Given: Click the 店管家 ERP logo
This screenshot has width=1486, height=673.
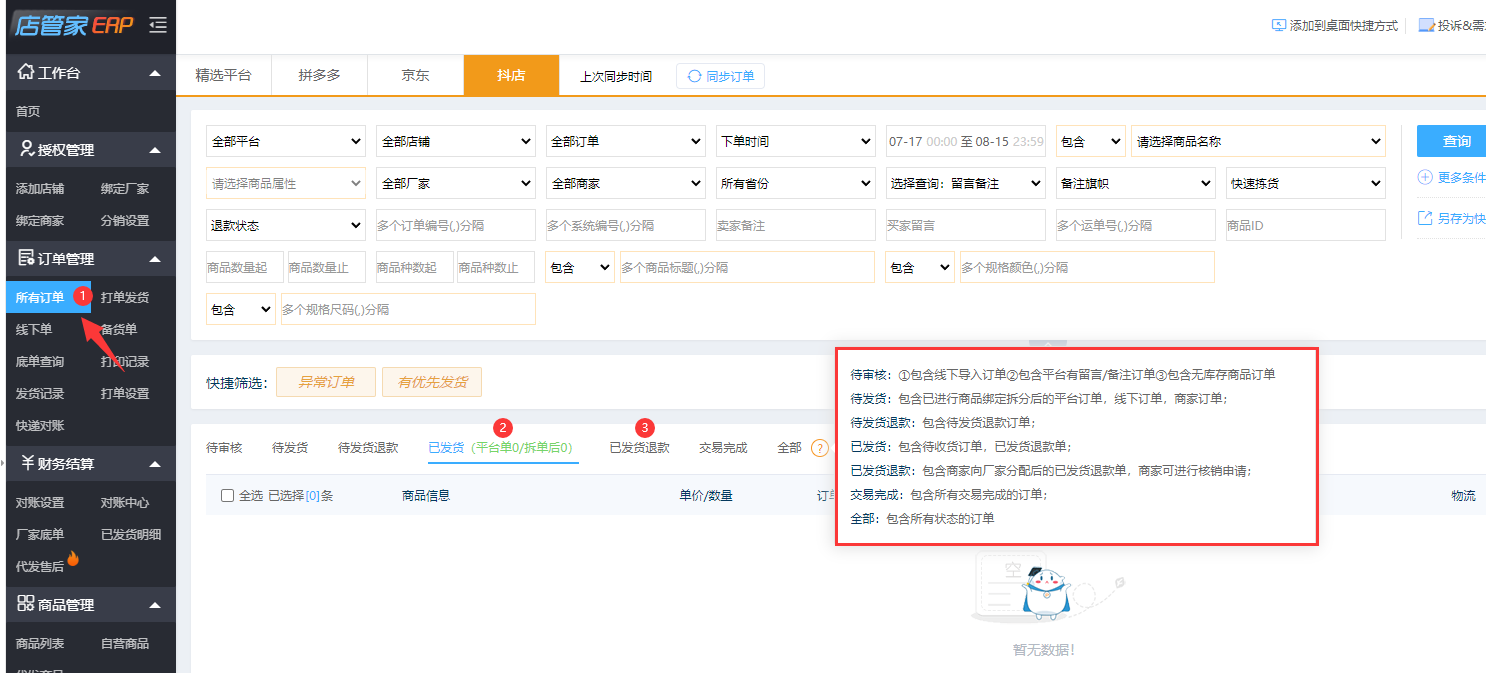Looking at the screenshot, I should (x=74, y=26).
